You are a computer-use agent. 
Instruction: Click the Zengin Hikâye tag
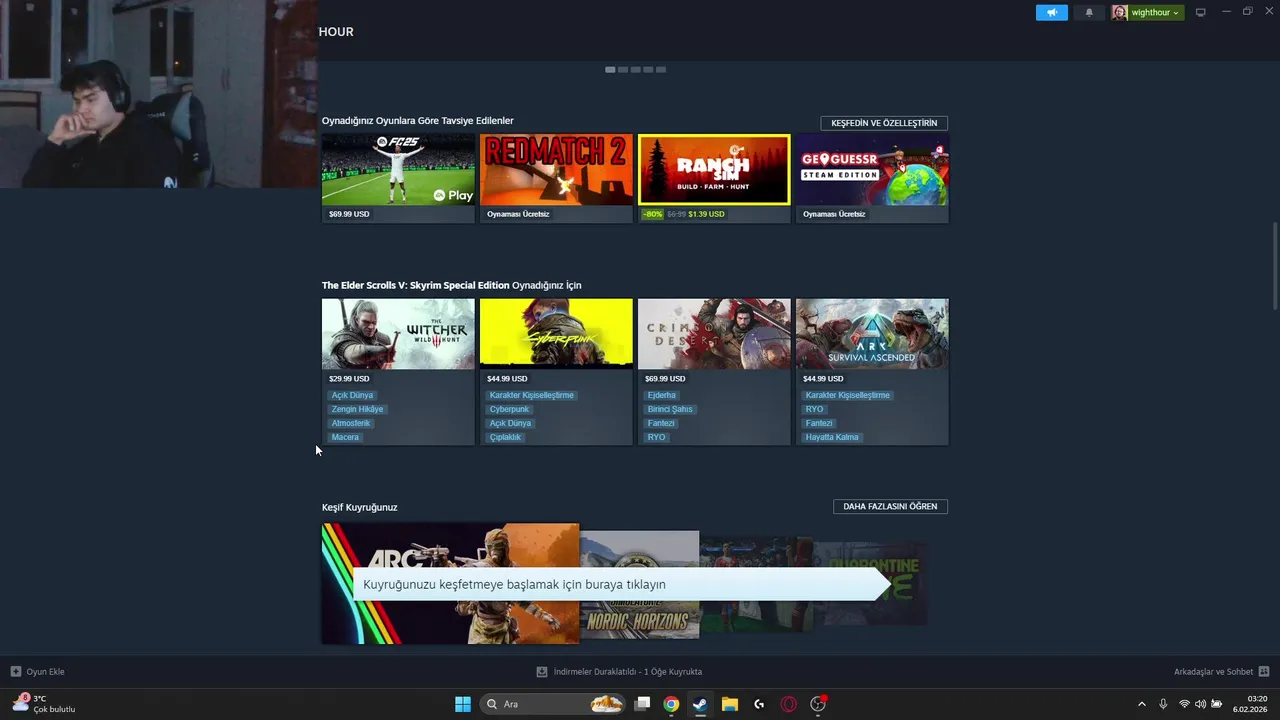[357, 409]
